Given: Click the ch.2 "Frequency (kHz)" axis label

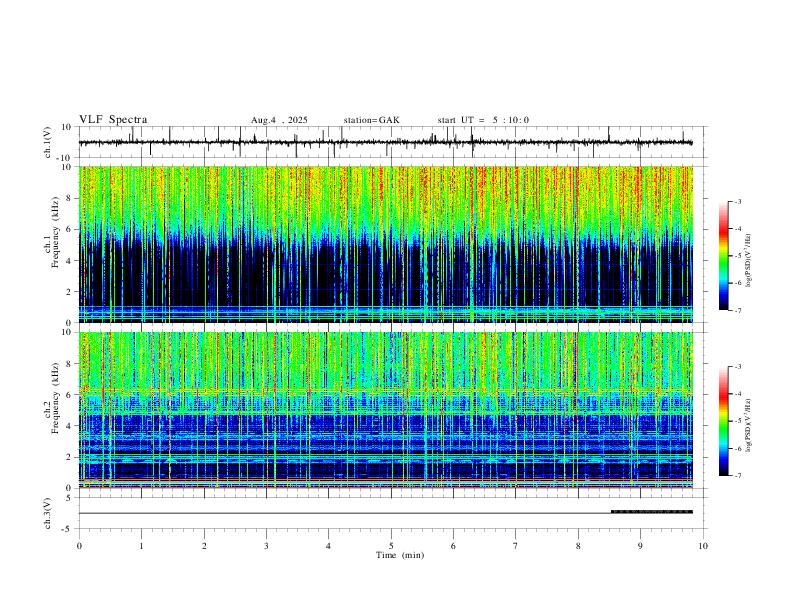Looking at the screenshot, I should pos(55,398).
